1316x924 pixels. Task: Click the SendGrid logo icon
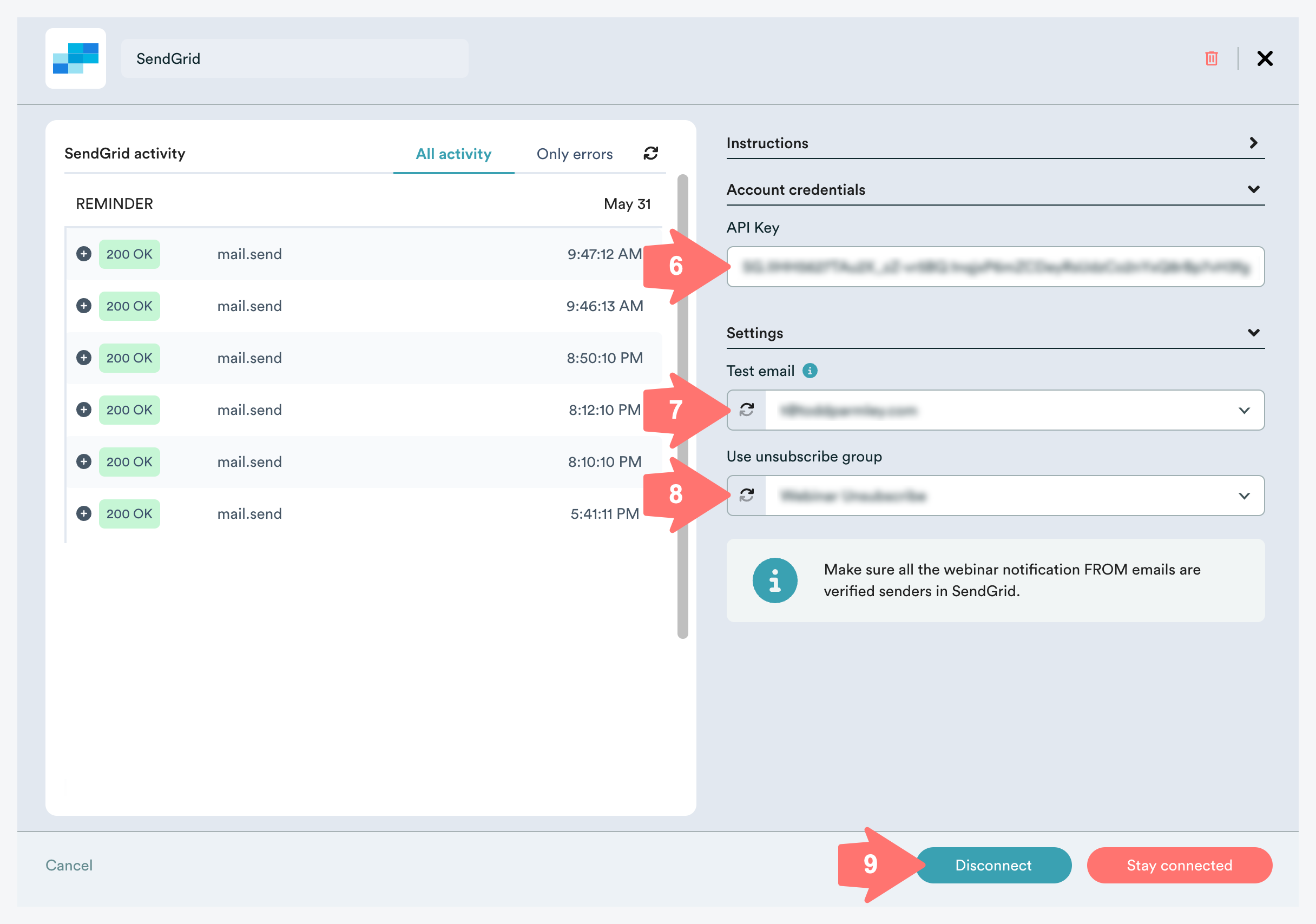pos(76,58)
